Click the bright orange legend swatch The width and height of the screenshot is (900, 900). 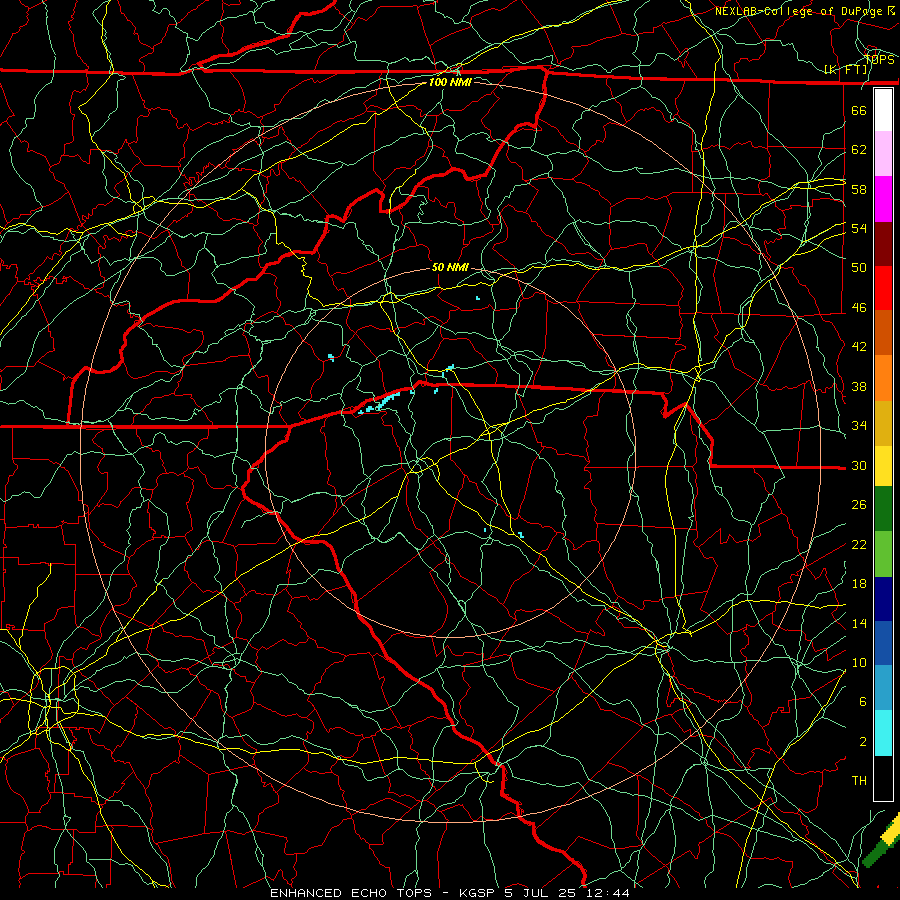(883, 378)
